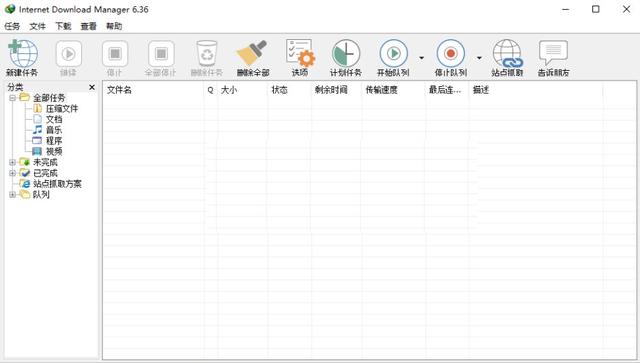Select the 压缩文件 category
640x363 pixels.
tap(62, 109)
